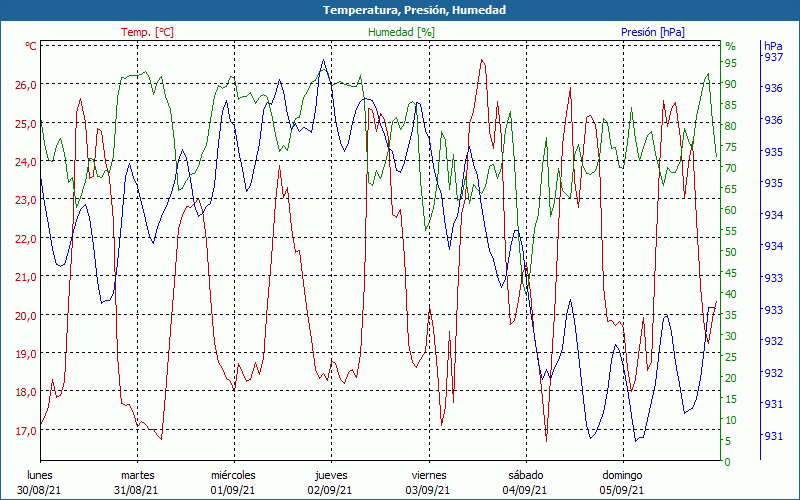Click the 45 humidity axis value
Viewport: 800px width, 500px height.
point(731,273)
